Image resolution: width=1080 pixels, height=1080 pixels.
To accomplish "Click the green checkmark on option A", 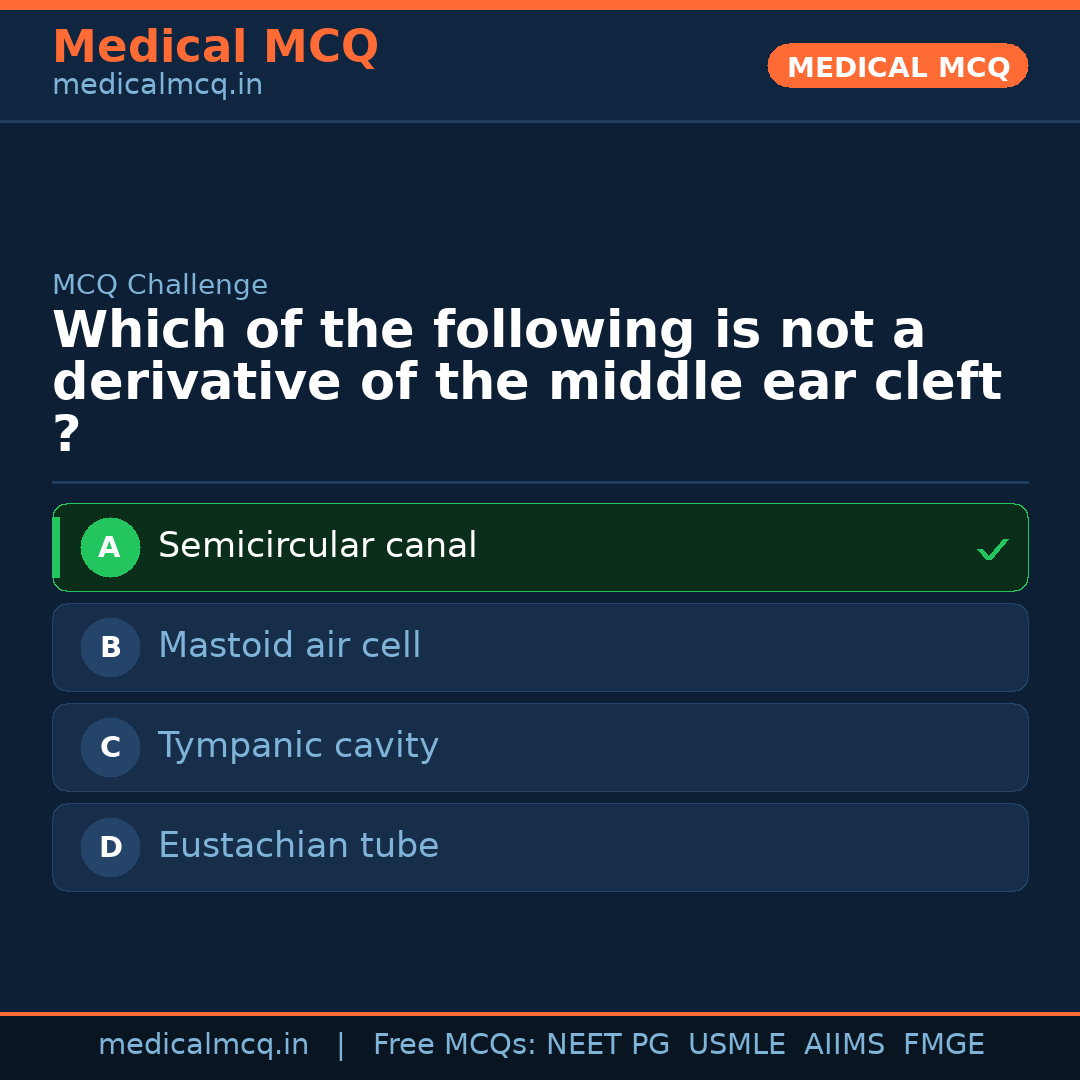I will pyautogui.click(x=992, y=548).
